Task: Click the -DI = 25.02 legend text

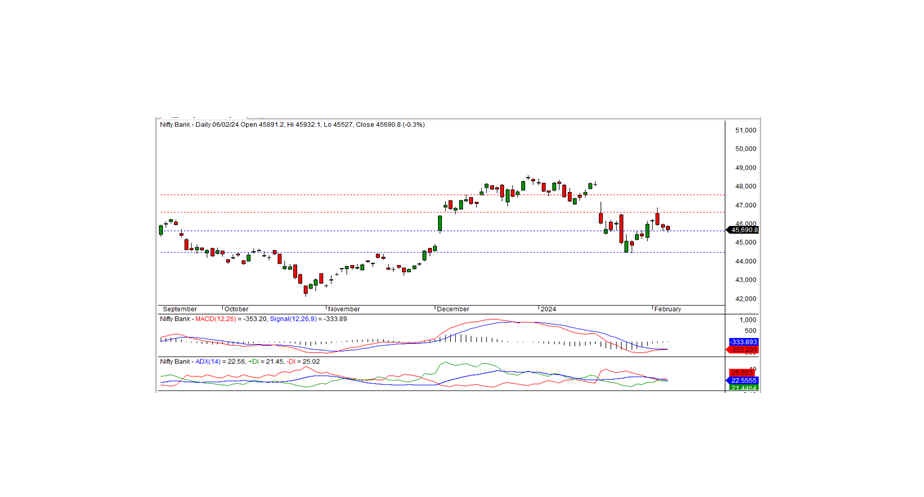Action: pyautogui.click(x=303, y=361)
